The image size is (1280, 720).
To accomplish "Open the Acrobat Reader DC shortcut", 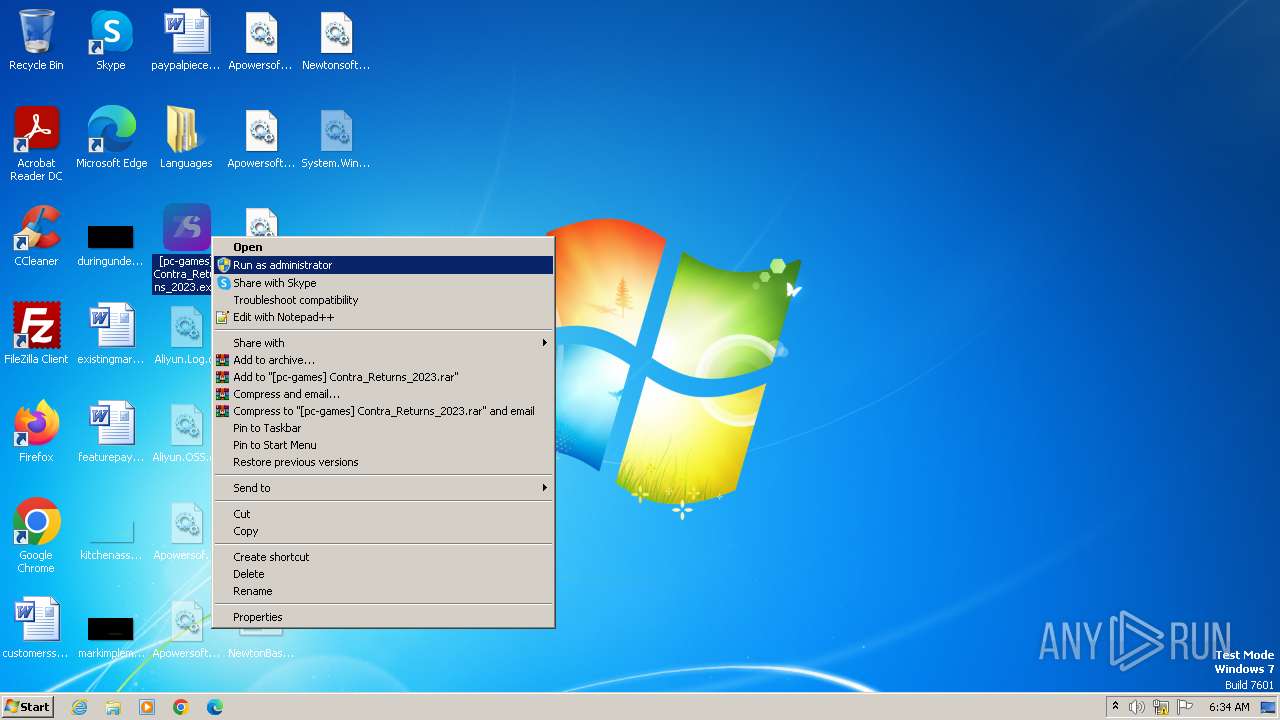I will click(x=36, y=144).
